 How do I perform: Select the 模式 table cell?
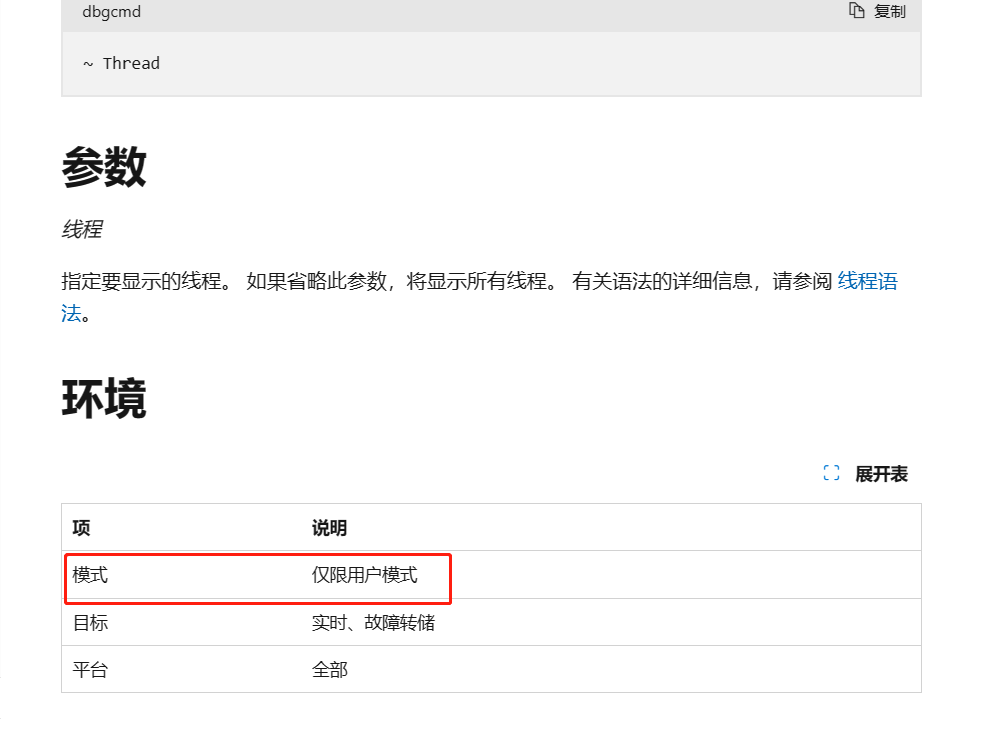[x=90, y=575]
